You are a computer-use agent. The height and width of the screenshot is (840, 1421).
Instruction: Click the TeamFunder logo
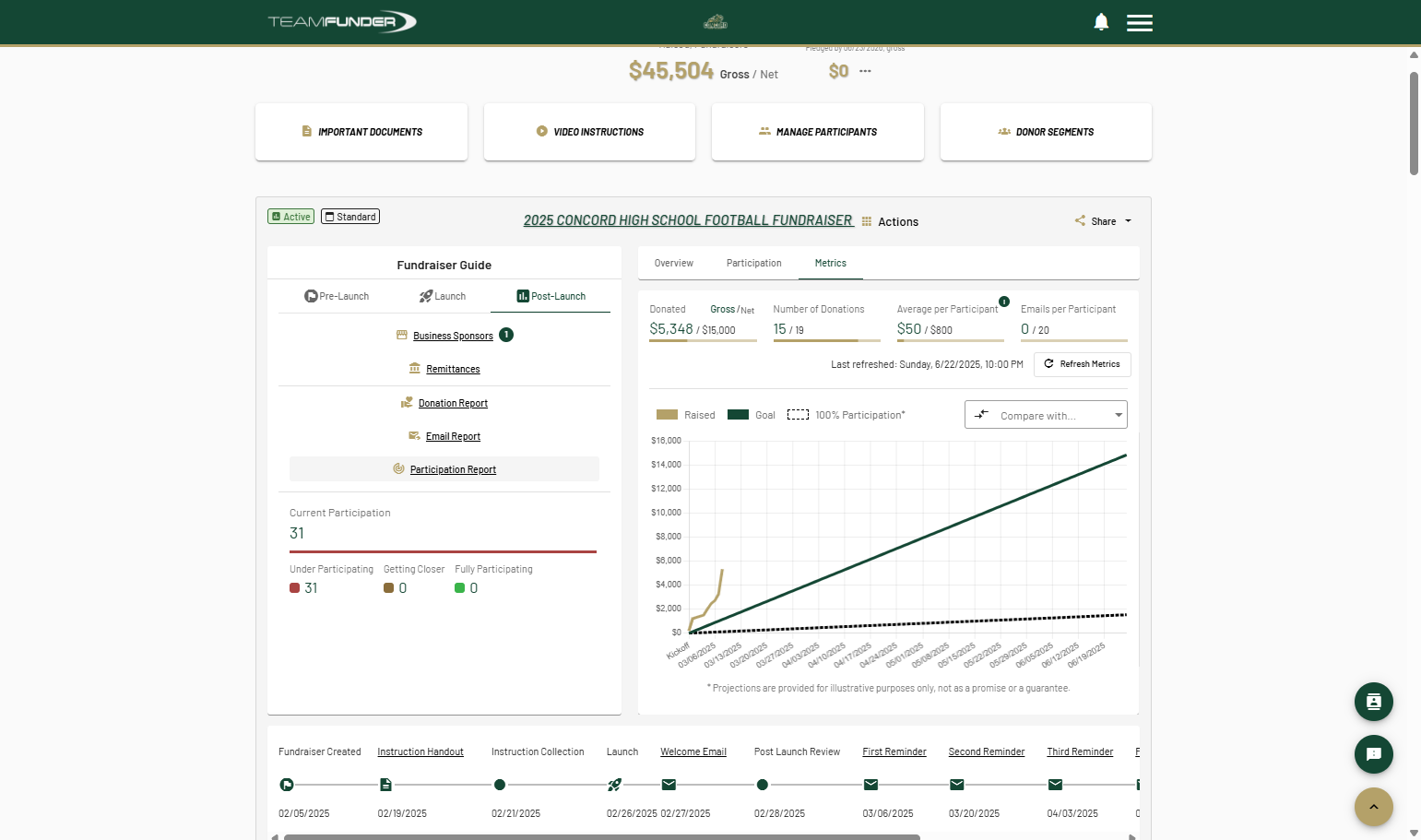click(x=342, y=21)
